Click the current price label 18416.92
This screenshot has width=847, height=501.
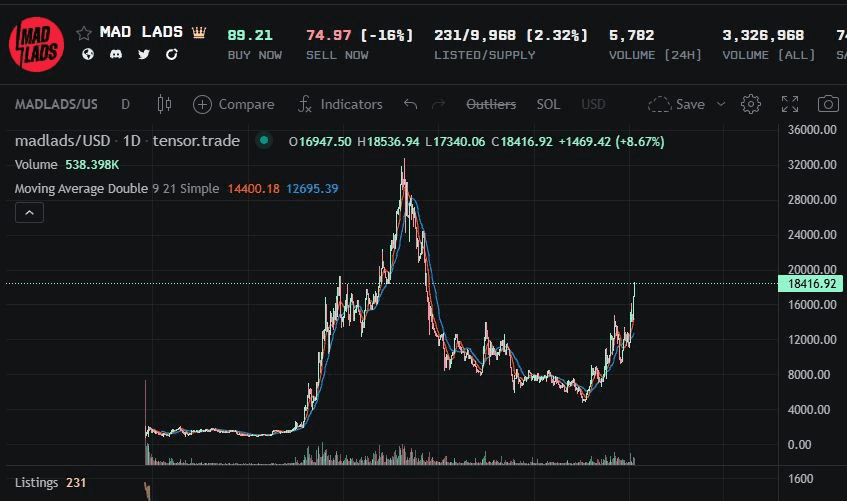[810, 284]
